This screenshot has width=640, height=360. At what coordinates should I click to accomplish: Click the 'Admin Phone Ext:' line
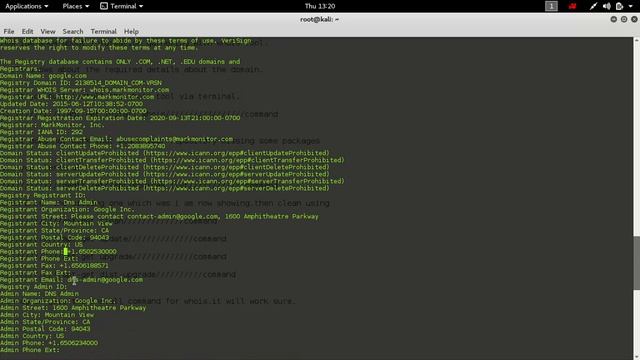30,350
